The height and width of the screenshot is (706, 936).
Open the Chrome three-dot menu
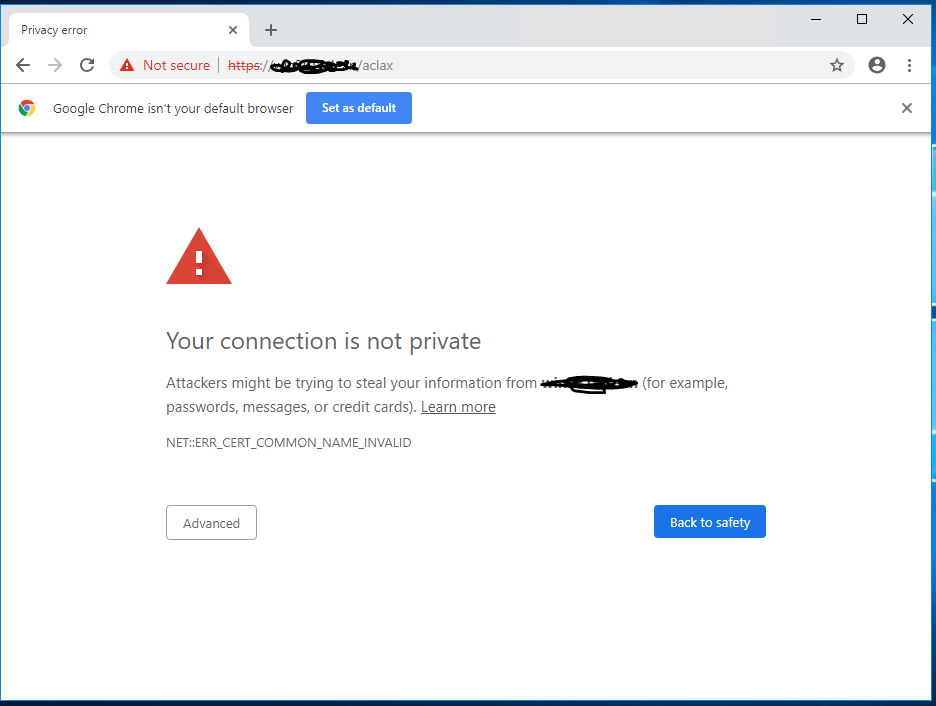point(909,65)
